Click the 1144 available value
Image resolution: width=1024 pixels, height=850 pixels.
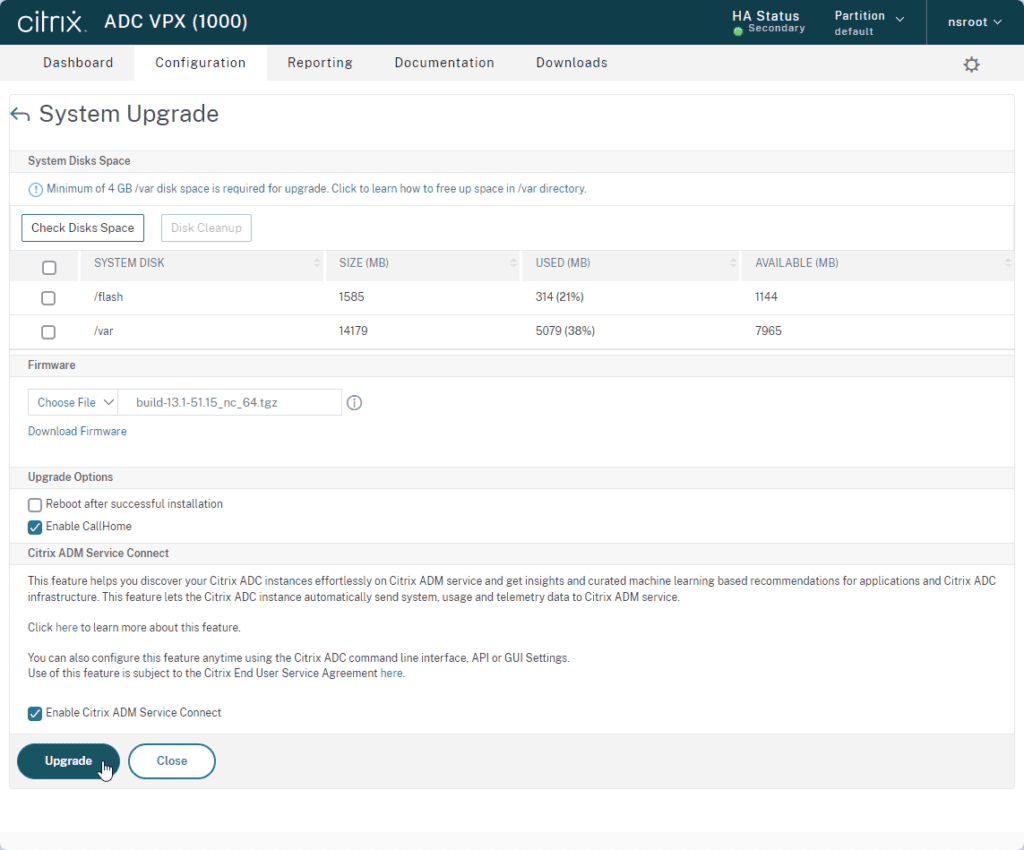tap(766, 297)
